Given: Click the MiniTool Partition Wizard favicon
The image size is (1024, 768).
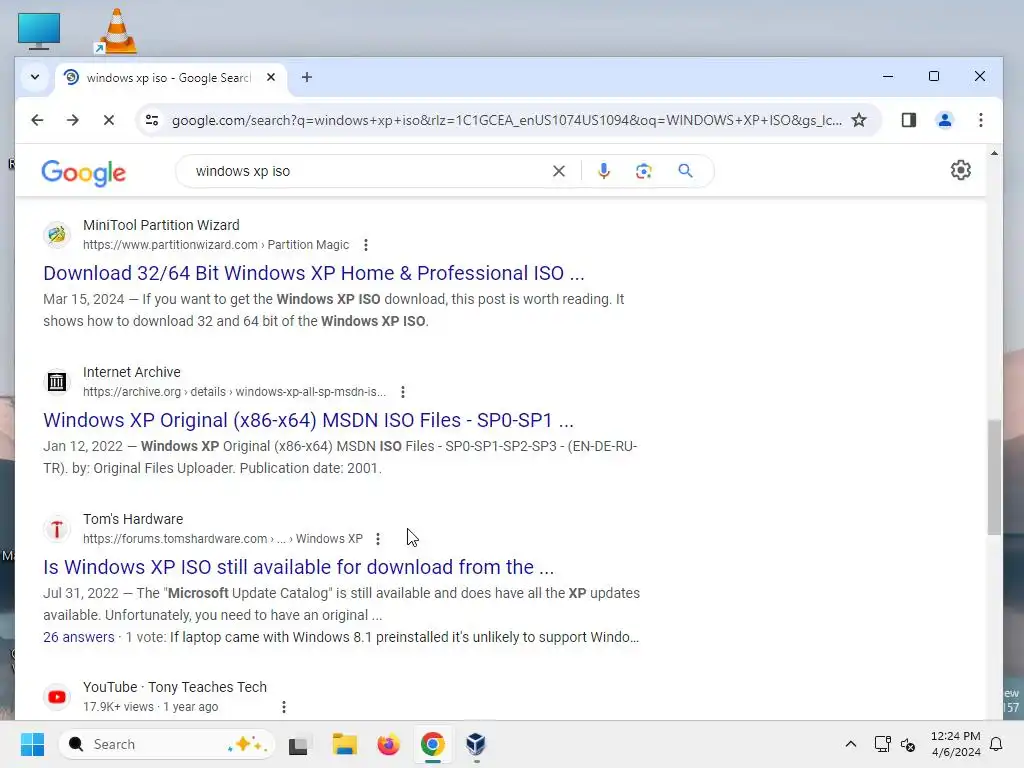Looking at the screenshot, I should (x=57, y=234).
